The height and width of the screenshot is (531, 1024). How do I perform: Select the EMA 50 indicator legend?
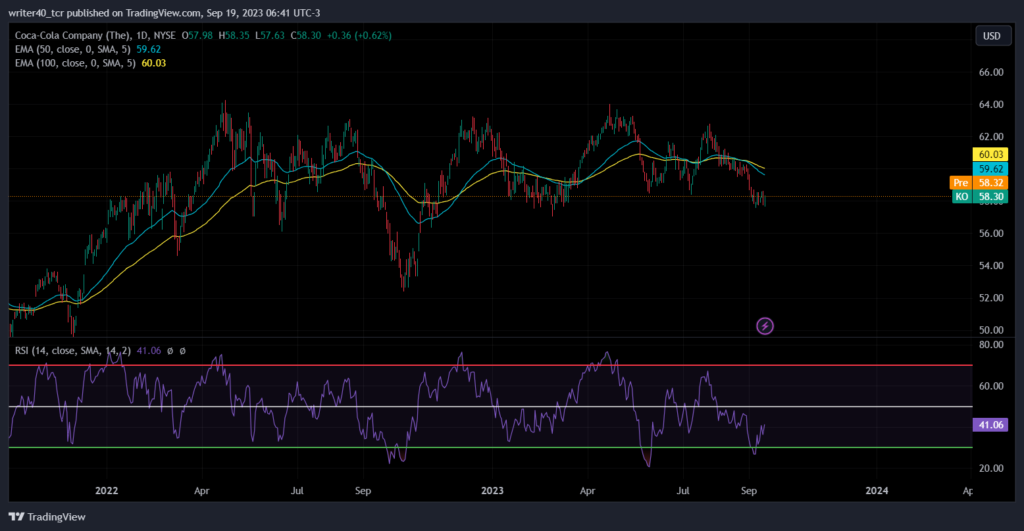[88, 49]
